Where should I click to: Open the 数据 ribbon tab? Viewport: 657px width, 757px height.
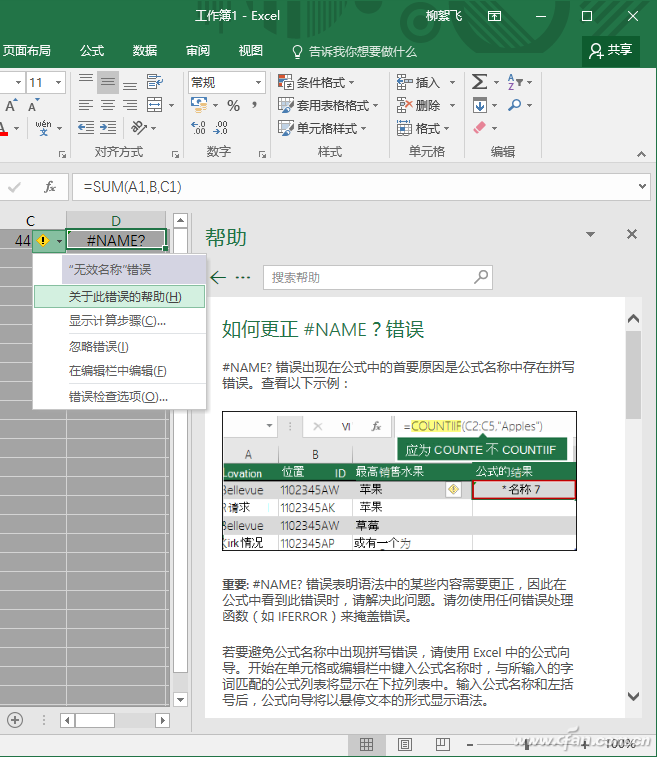click(x=145, y=51)
